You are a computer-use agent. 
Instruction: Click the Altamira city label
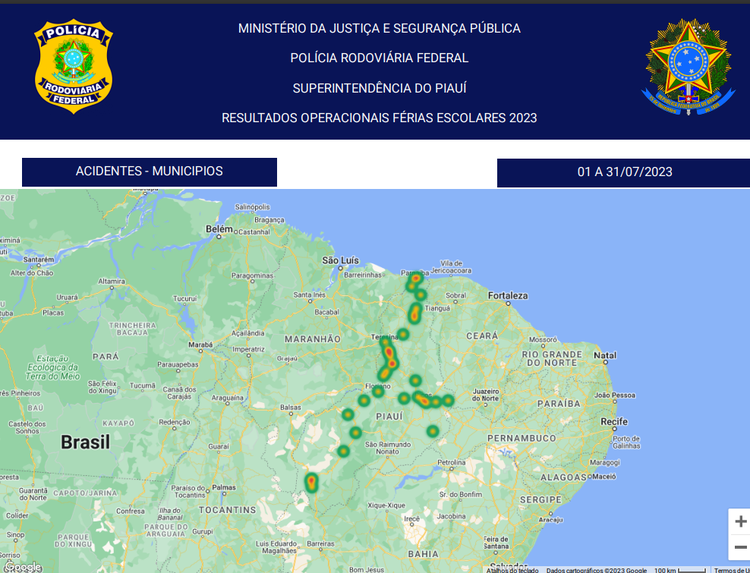111,281
